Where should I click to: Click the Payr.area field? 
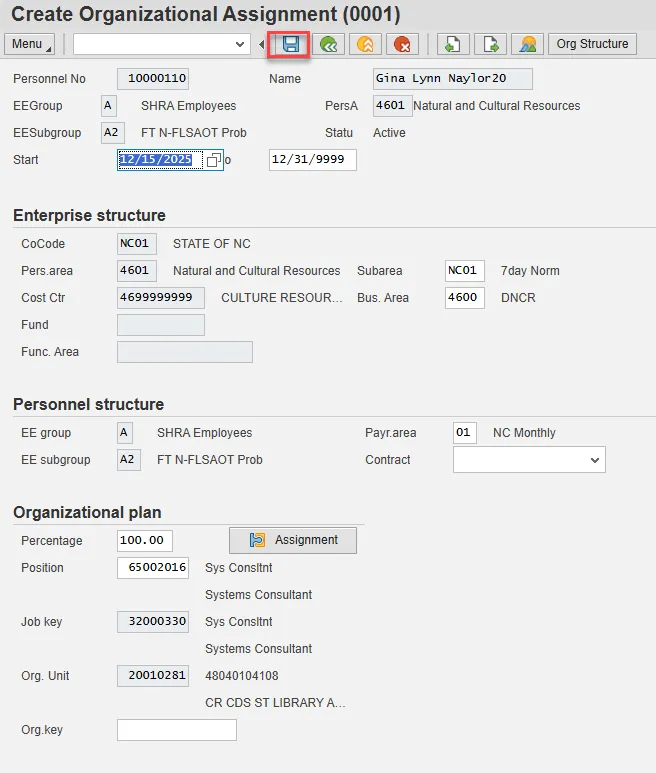pyautogui.click(x=465, y=433)
